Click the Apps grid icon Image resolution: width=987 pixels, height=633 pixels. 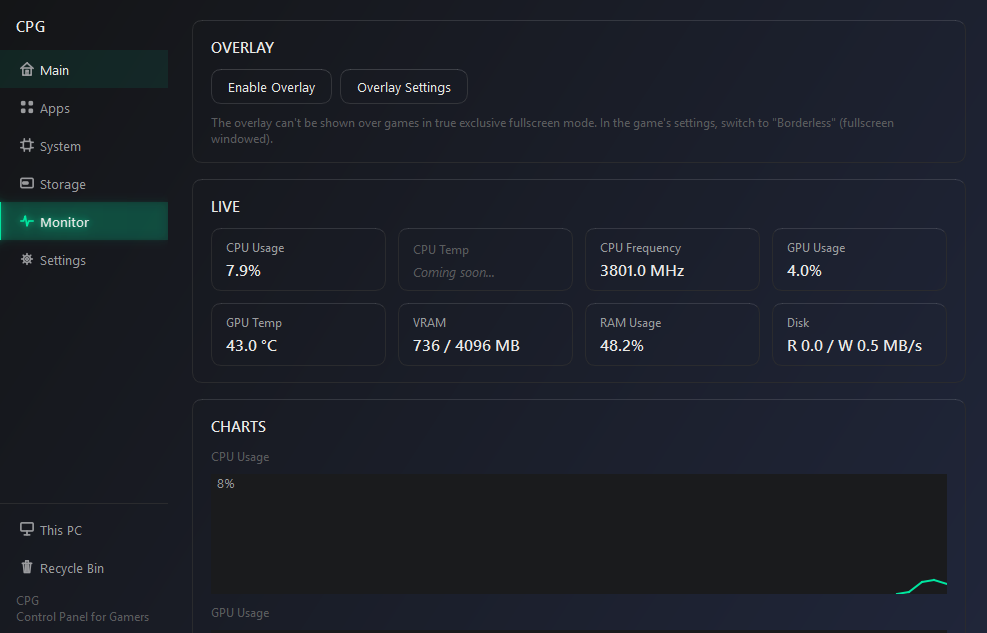click(x=26, y=108)
